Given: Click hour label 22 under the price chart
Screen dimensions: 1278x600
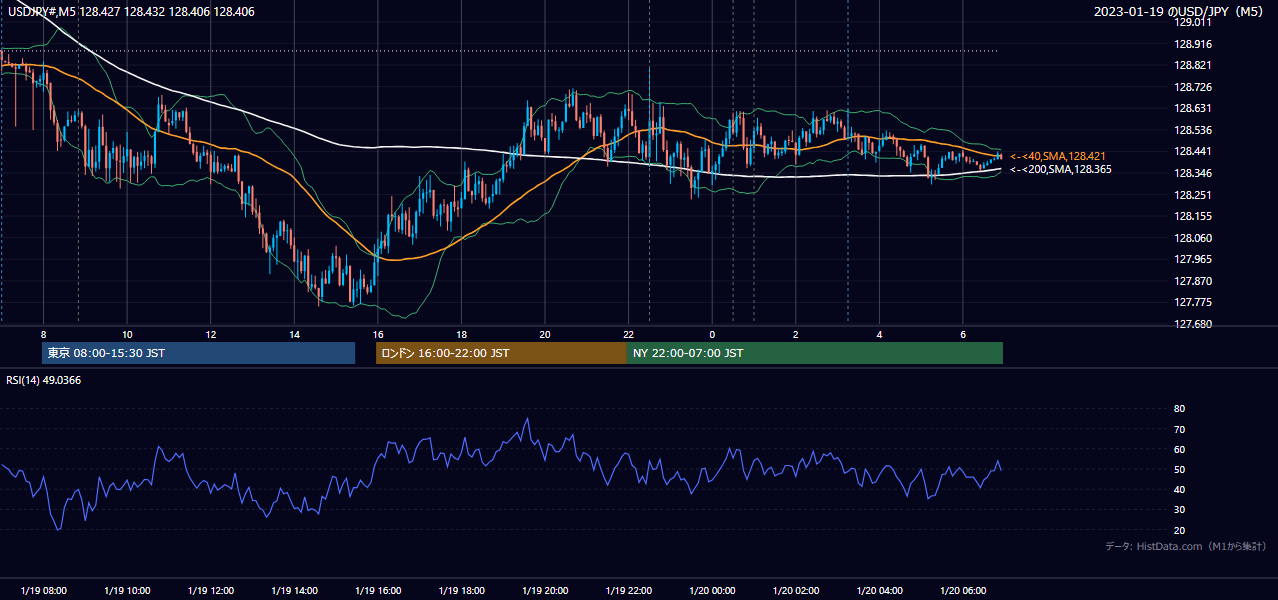Looking at the screenshot, I should tap(628, 334).
